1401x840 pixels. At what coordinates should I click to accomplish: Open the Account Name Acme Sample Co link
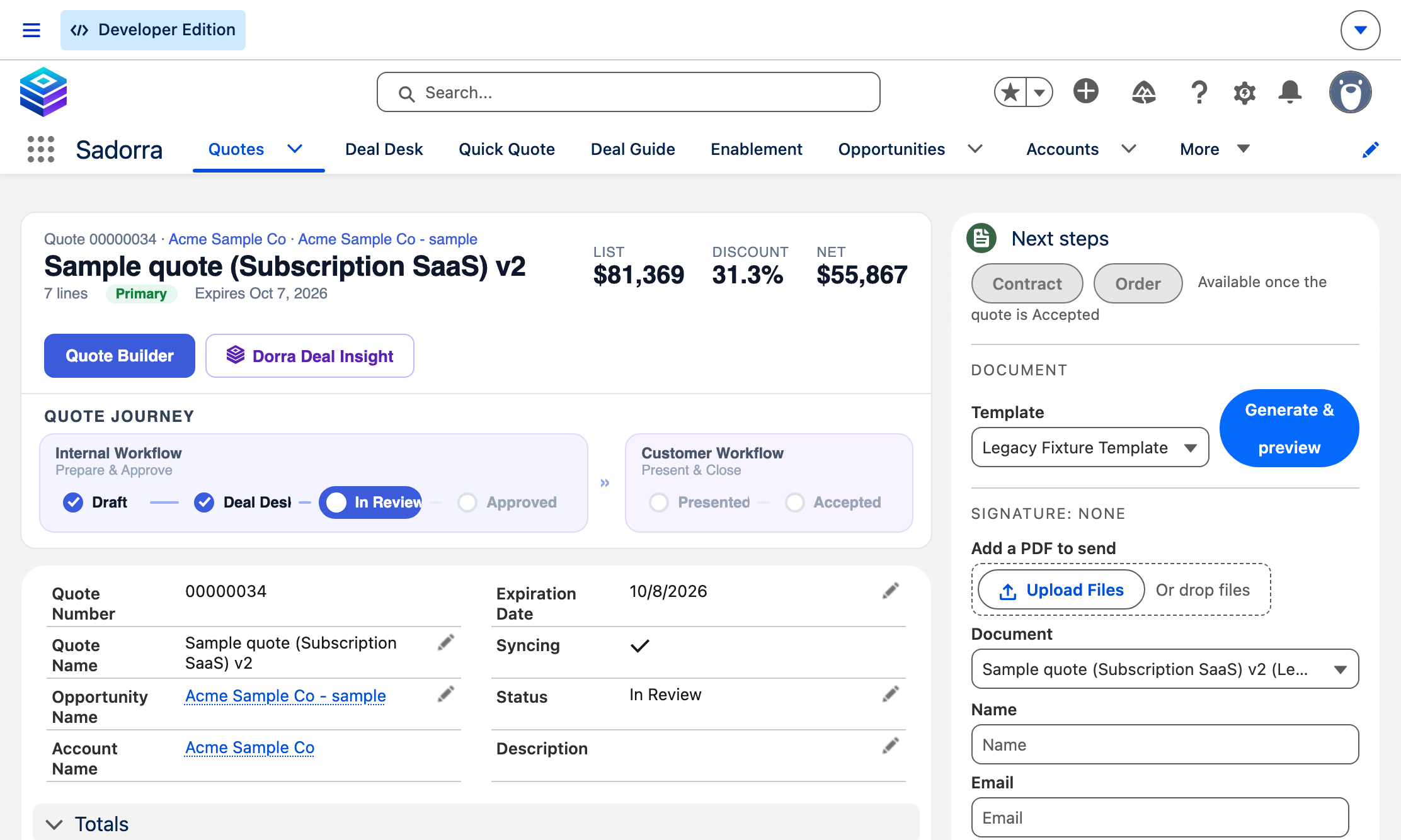coord(249,747)
